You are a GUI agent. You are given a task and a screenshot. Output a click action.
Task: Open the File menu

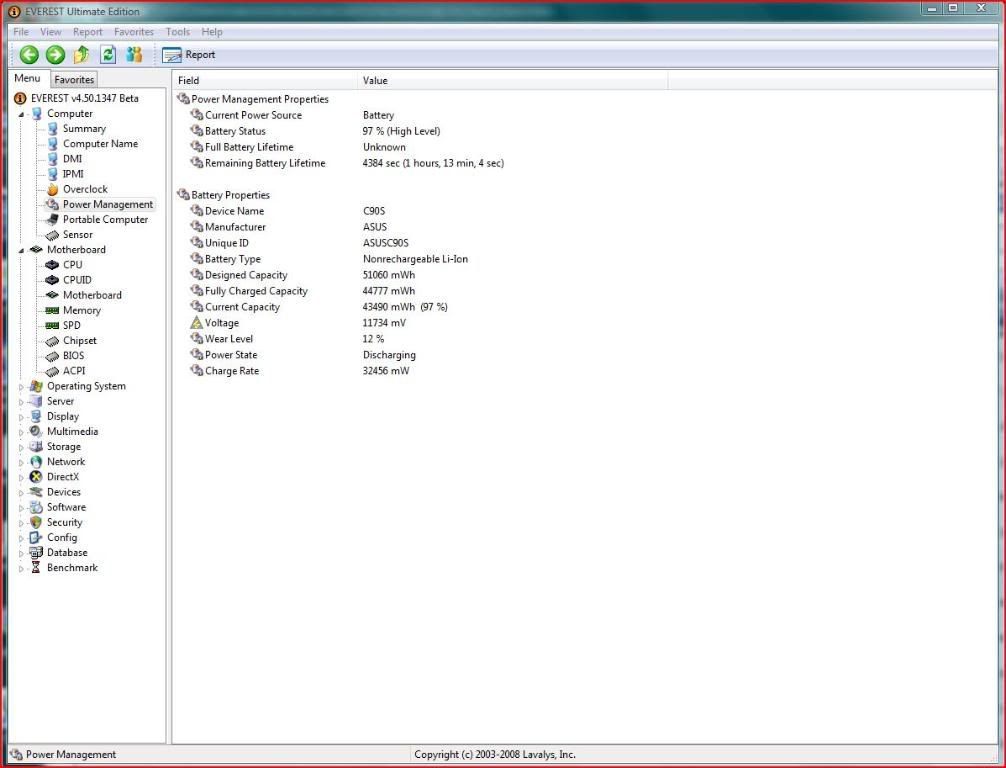pyautogui.click(x=21, y=31)
